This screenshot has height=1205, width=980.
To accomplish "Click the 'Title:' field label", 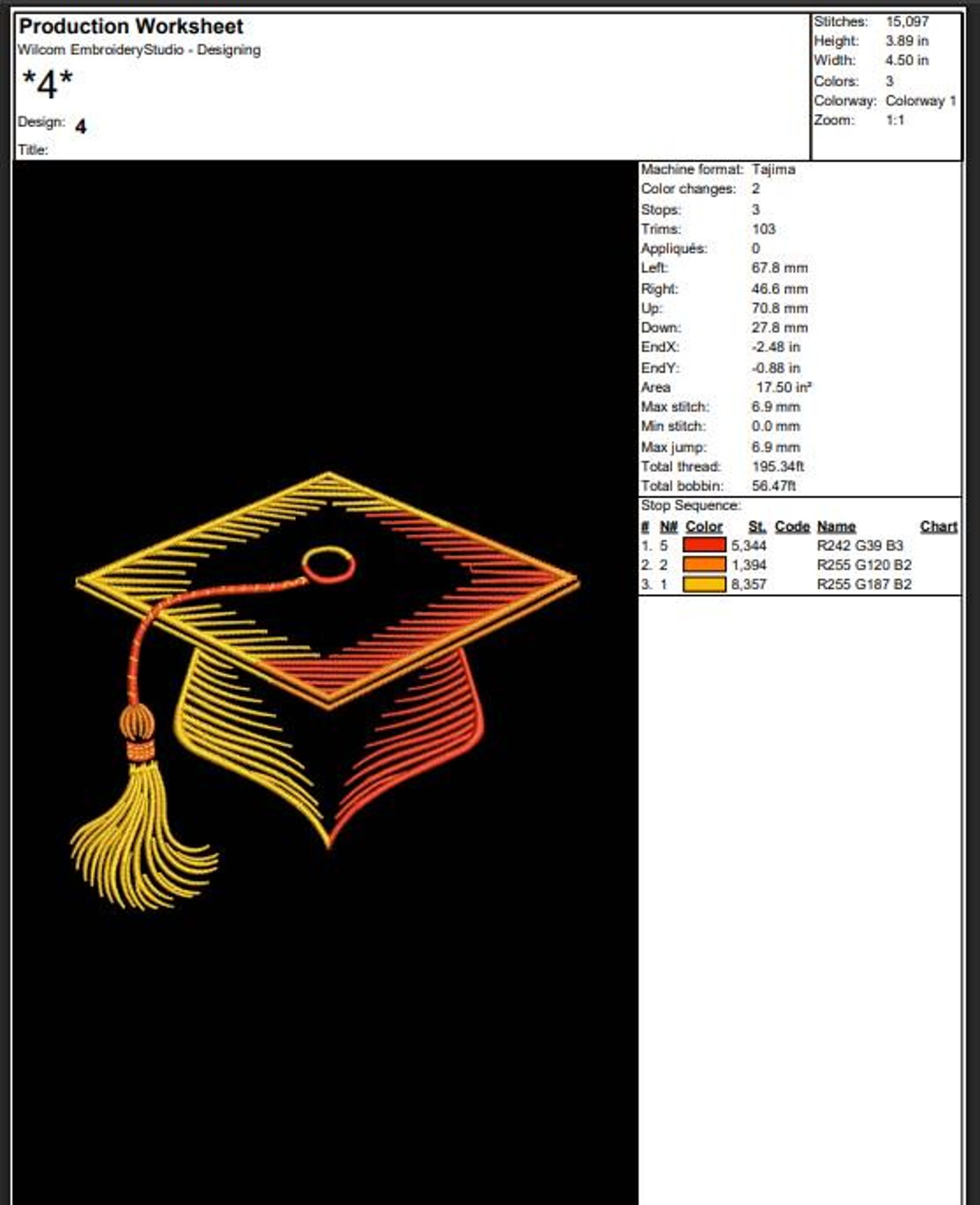I will [x=33, y=150].
